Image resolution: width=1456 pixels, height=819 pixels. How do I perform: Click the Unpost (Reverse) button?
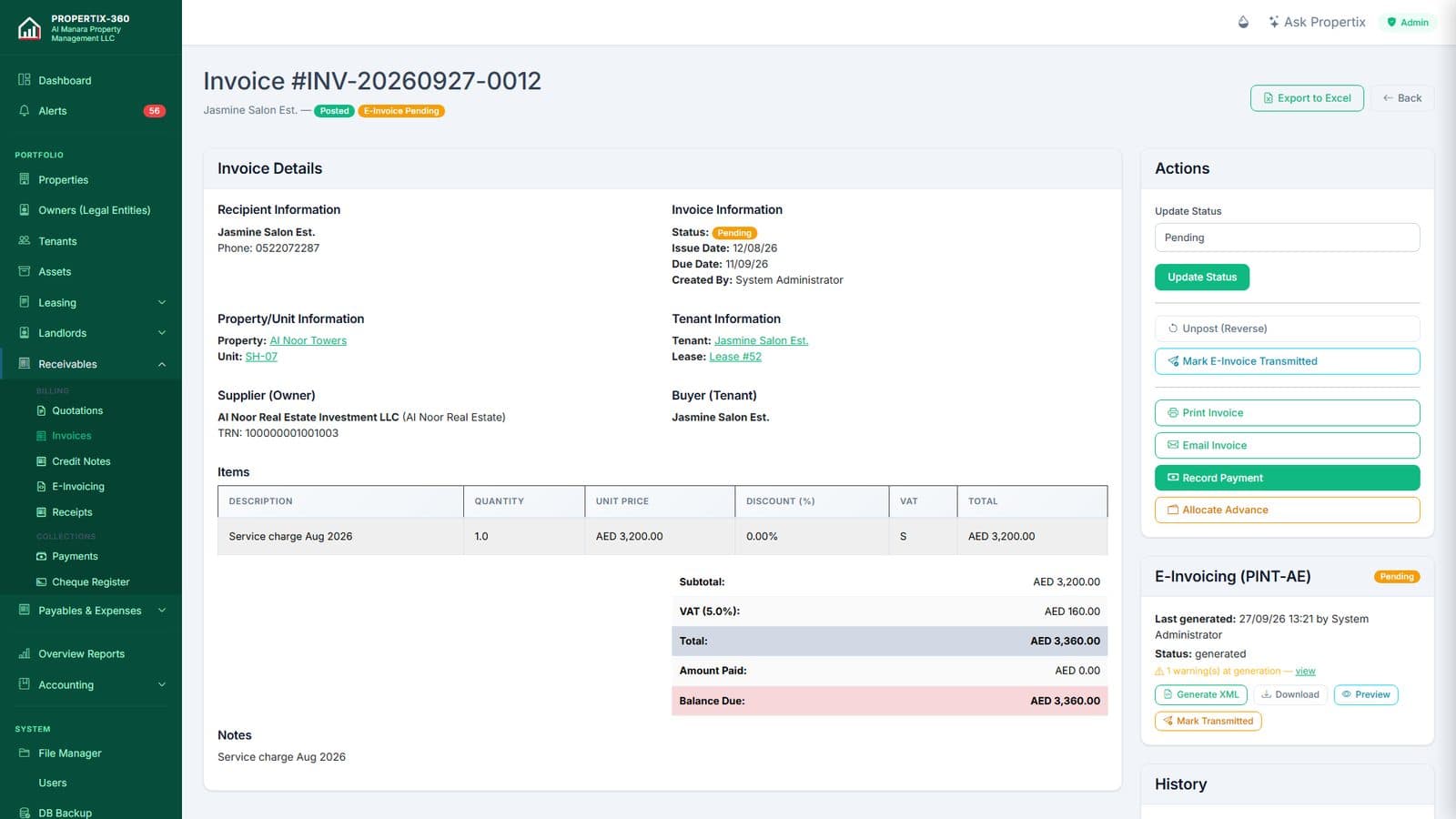[1287, 329]
